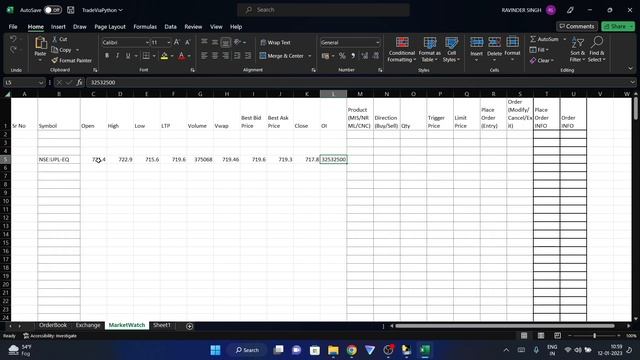This screenshot has width=640, height=360.
Task: Open the Page Layout tab
Action: pyautogui.click(x=110, y=27)
